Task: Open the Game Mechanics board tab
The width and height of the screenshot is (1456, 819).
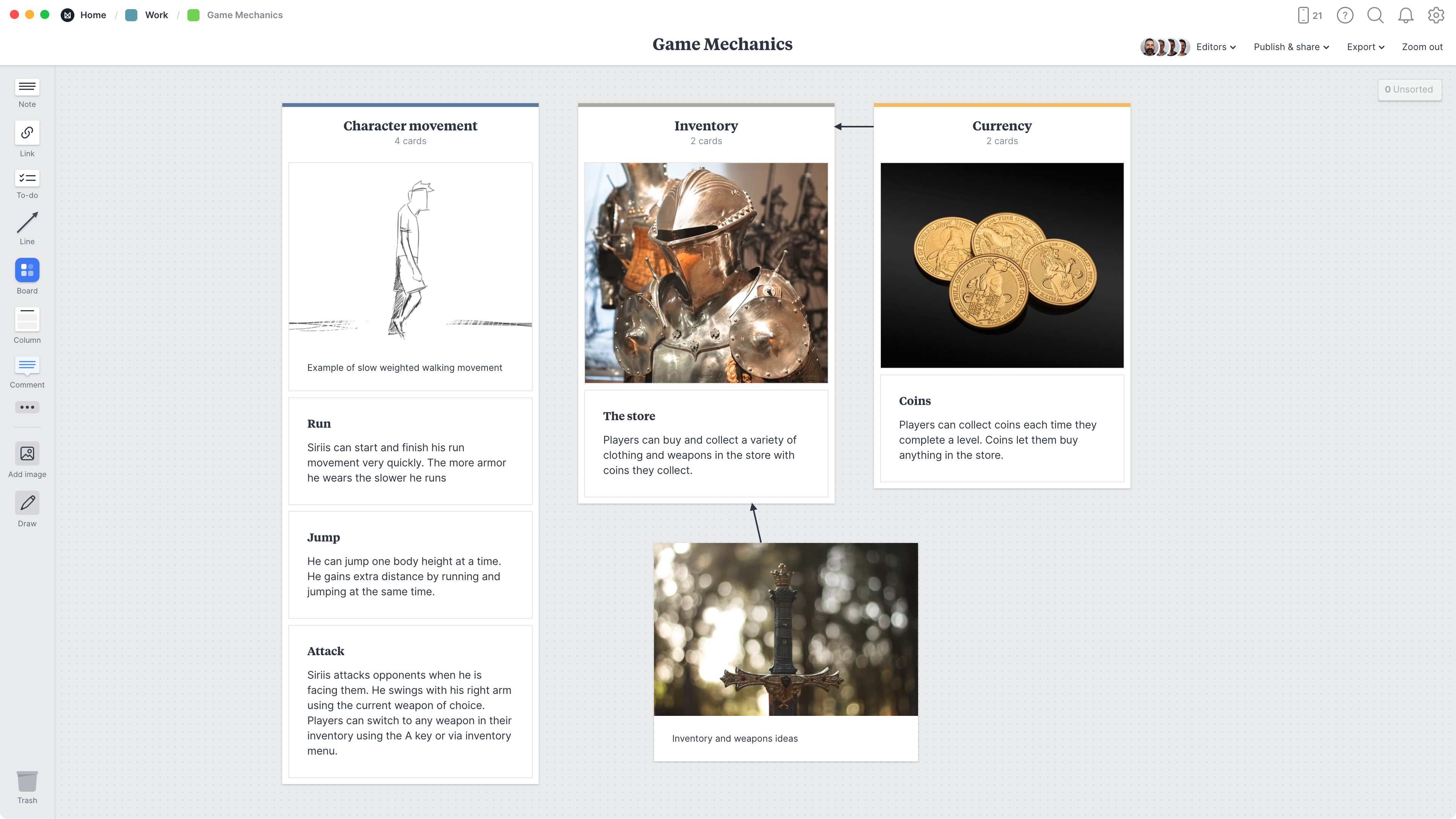Action: (244, 14)
